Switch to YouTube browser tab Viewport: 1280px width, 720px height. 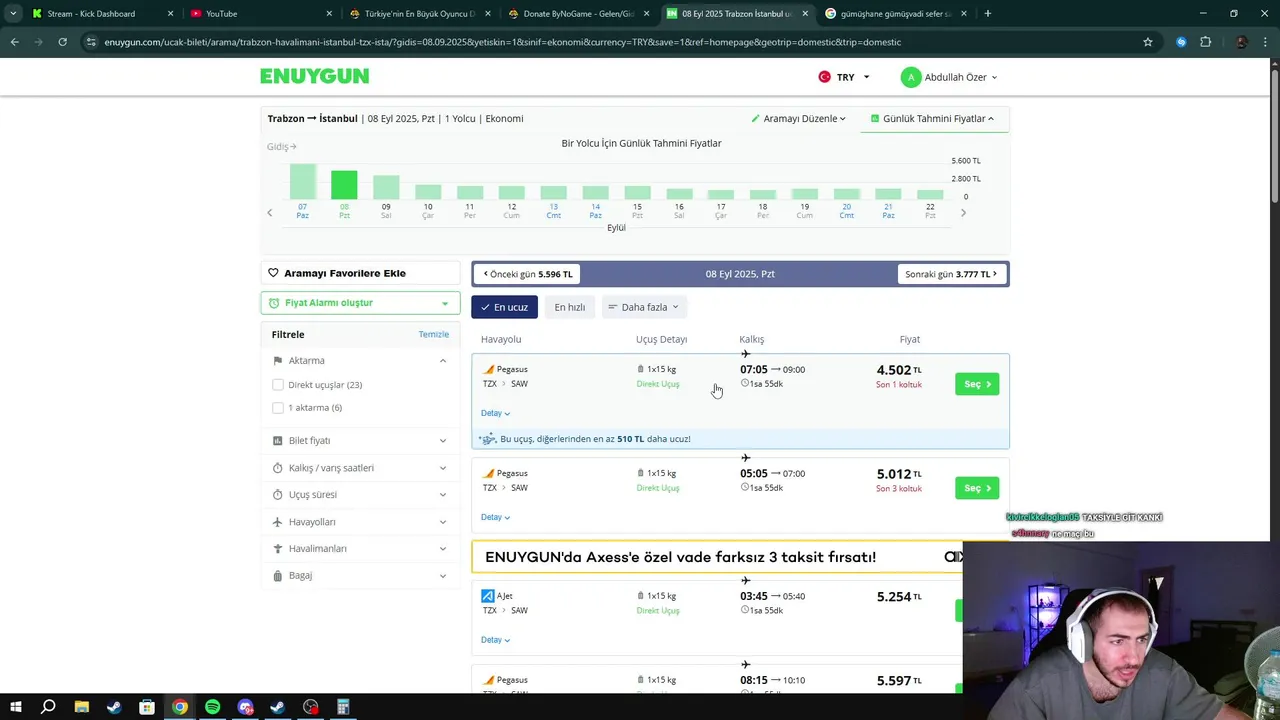pyautogui.click(x=260, y=14)
